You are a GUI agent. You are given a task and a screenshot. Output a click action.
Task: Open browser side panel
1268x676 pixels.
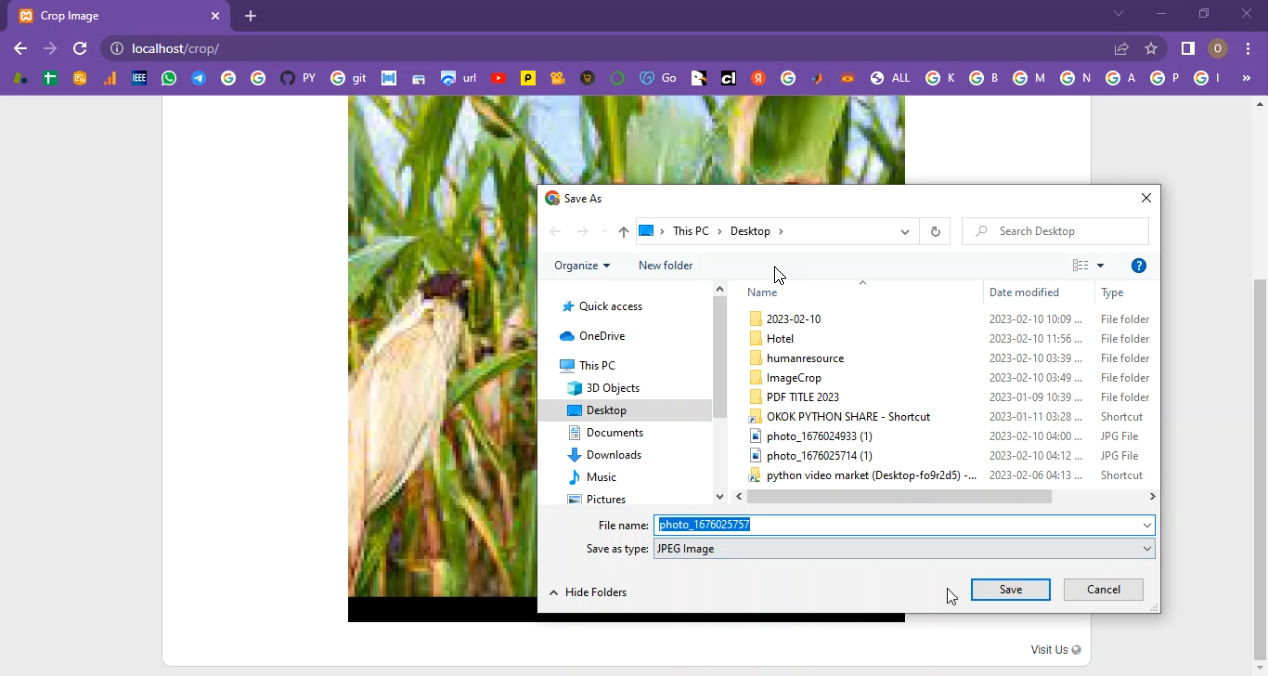pos(1188,48)
